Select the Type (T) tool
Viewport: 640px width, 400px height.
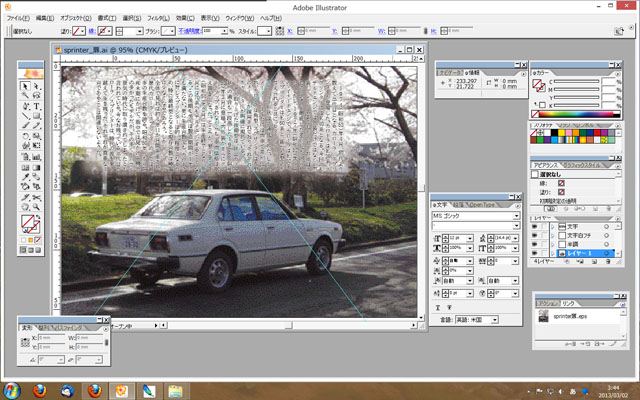coord(36,106)
